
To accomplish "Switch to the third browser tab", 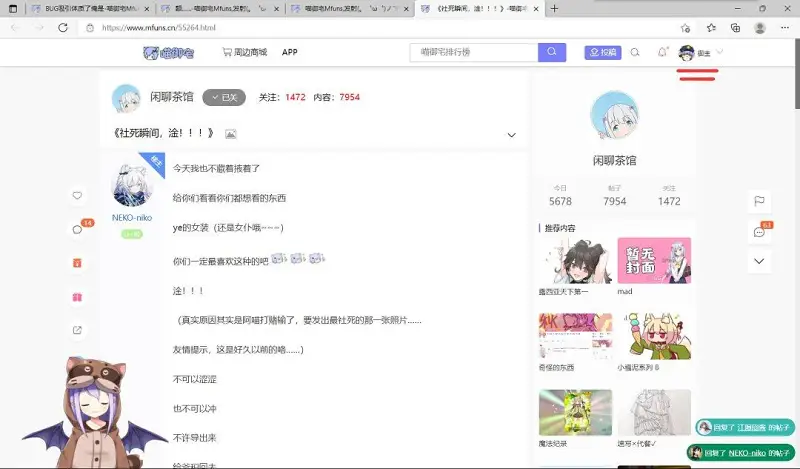I will [x=350, y=9].
